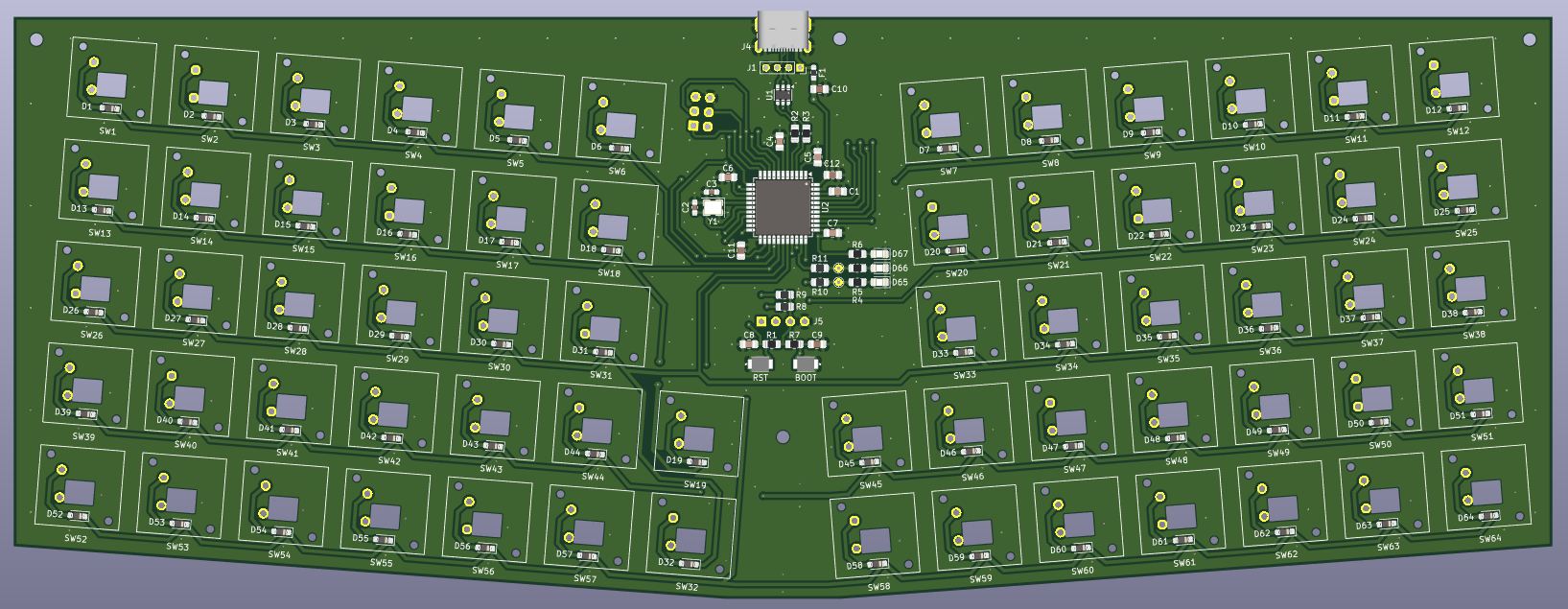Click the six-pin header left of U1

[701, 111]
